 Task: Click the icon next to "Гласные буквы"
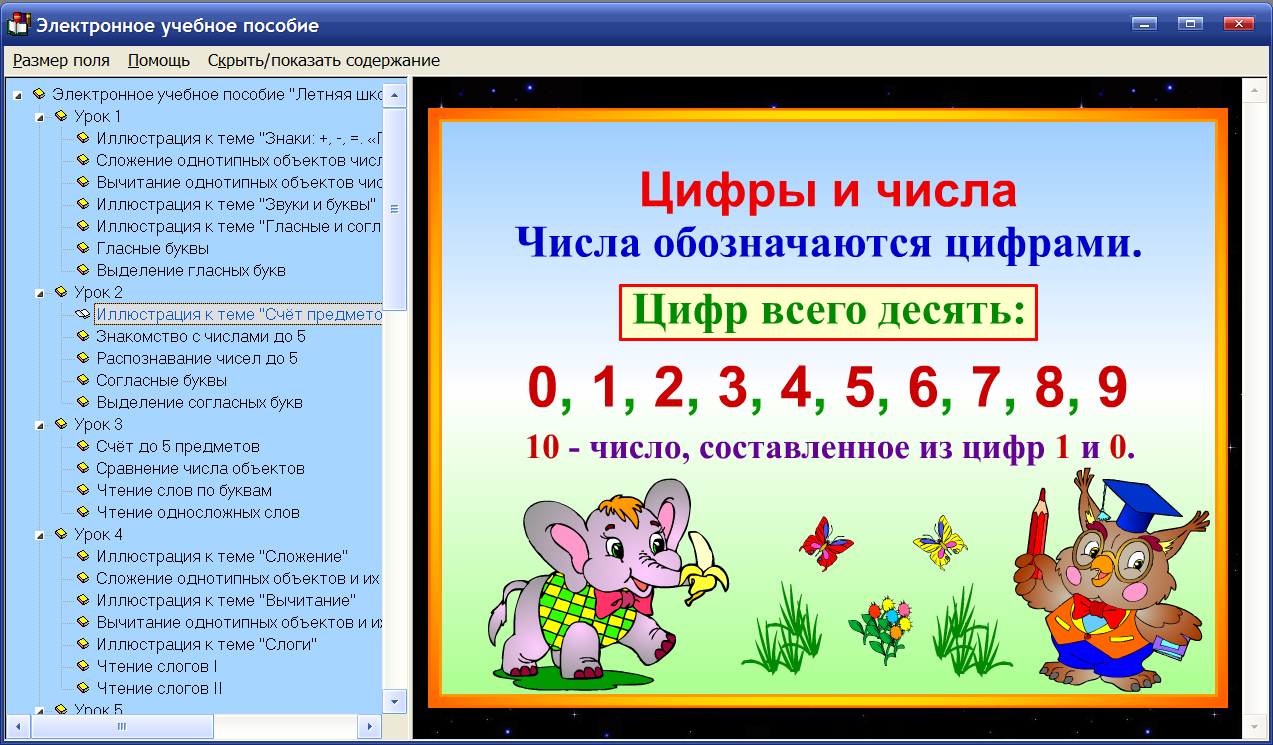pyautogui.click(x=83, y=247)
